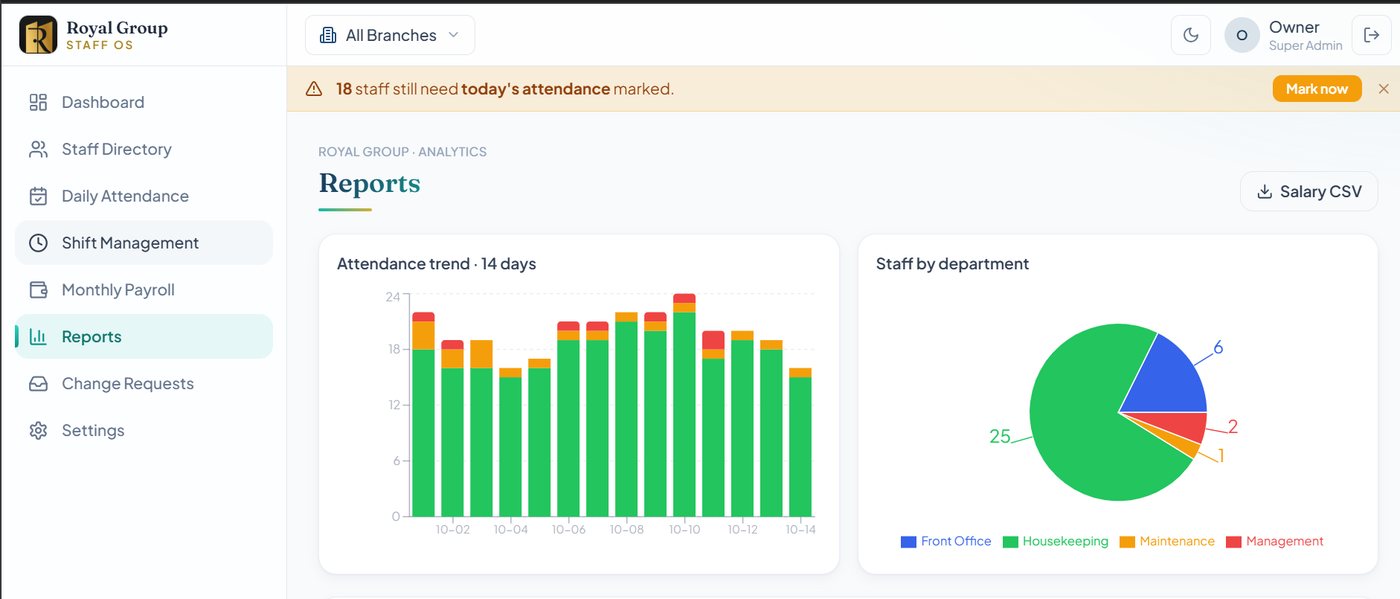
Task: Select Shift Management in sidebar
Action: click(x=144, y=243)
